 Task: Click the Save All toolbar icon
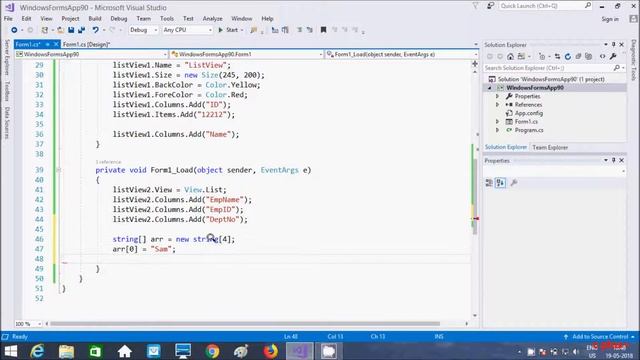[82, 30]
